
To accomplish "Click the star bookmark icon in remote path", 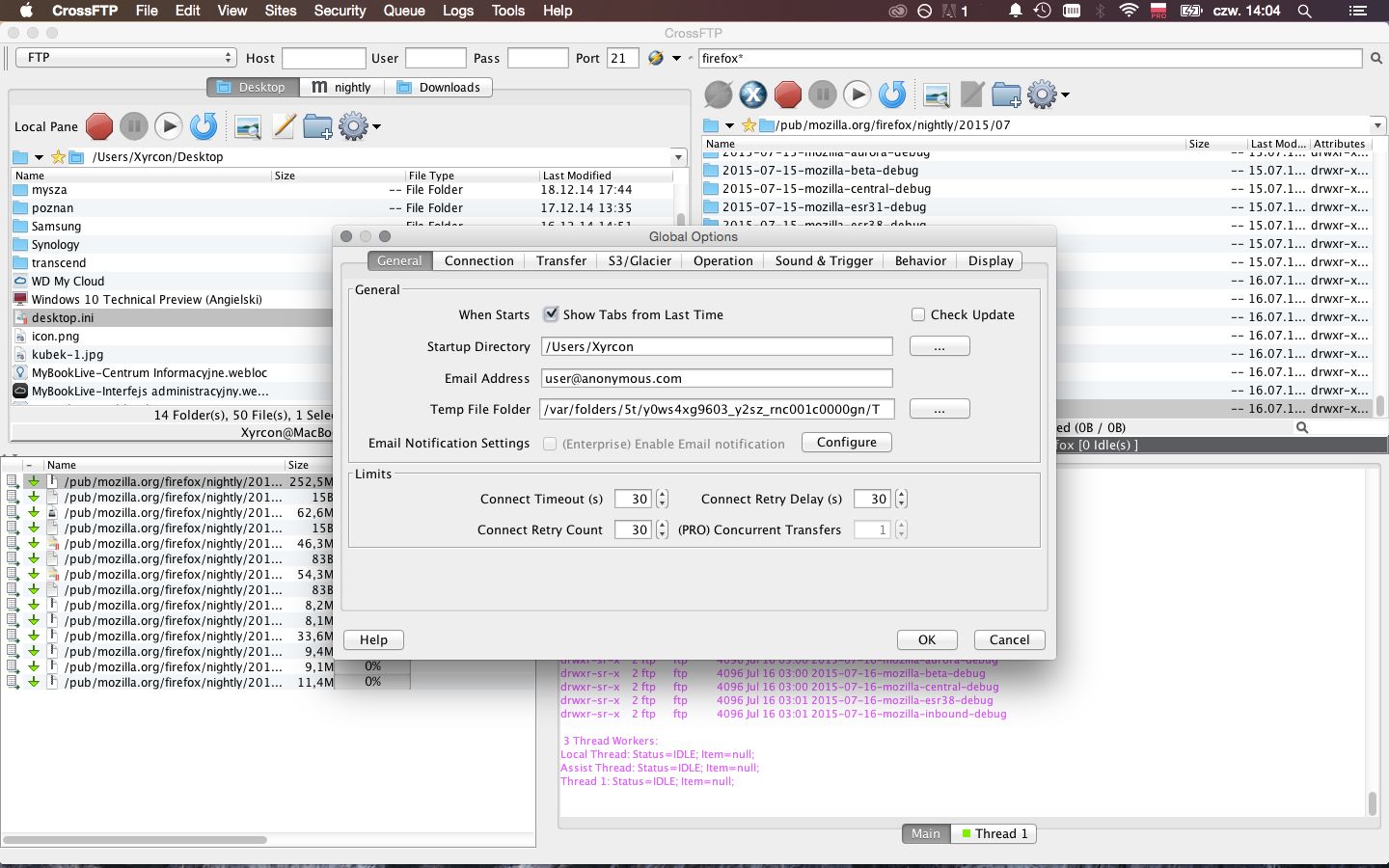I will [x=749, y=125].
